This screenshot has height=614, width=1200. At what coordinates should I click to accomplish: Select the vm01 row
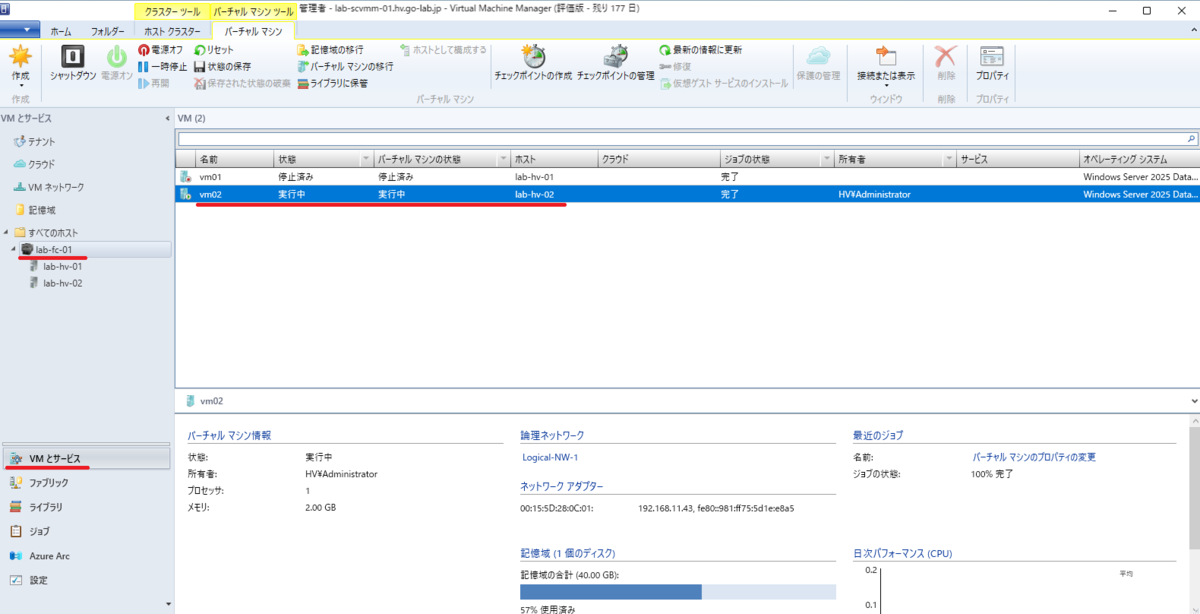point(687,176)
